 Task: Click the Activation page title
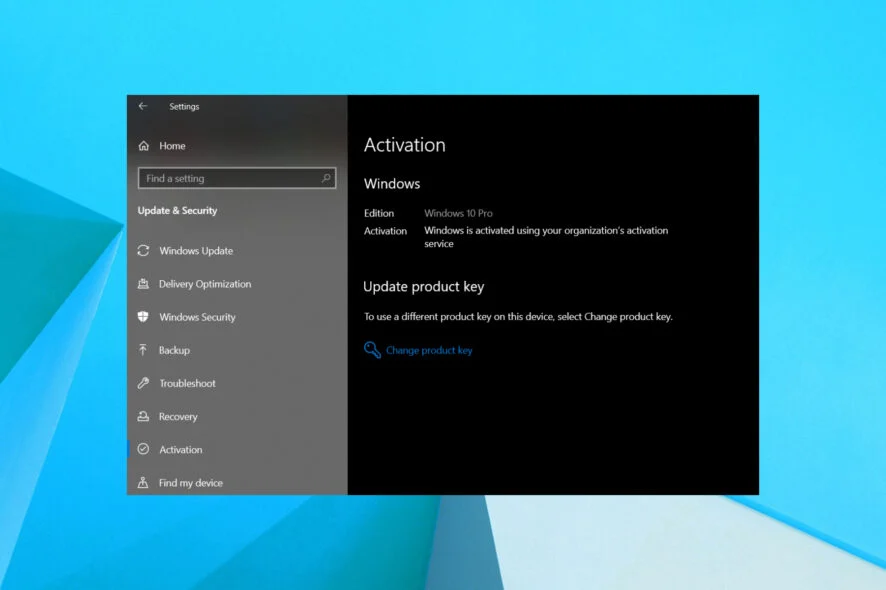point(405,145)
